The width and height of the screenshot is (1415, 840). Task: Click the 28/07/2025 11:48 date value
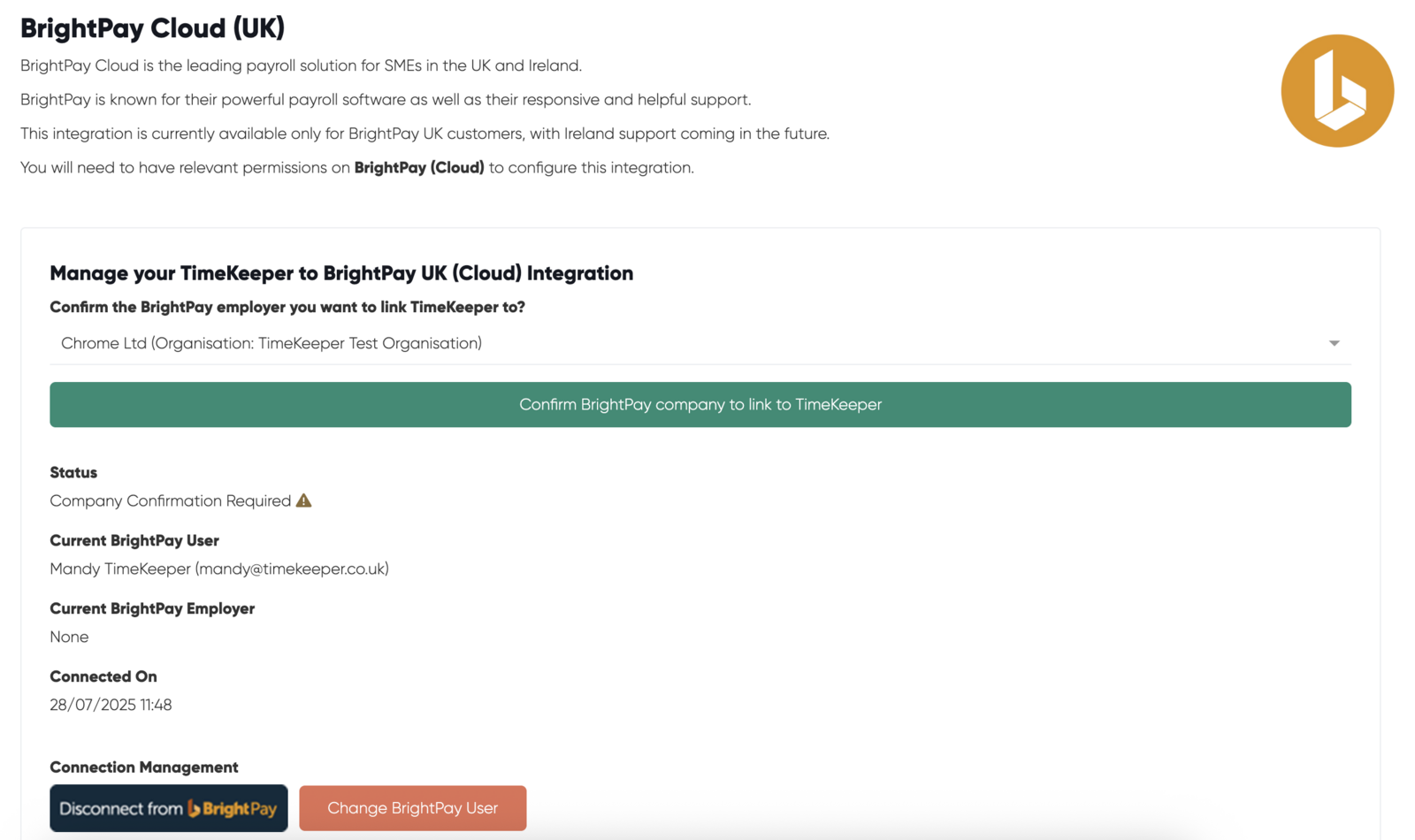[111, 705]
